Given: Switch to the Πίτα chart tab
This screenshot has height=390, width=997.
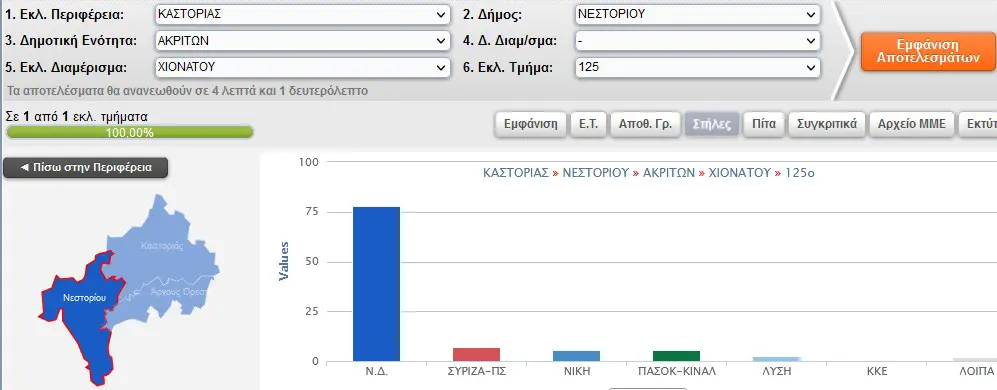Looking at the screenshot, I should [x=764, y=124].
